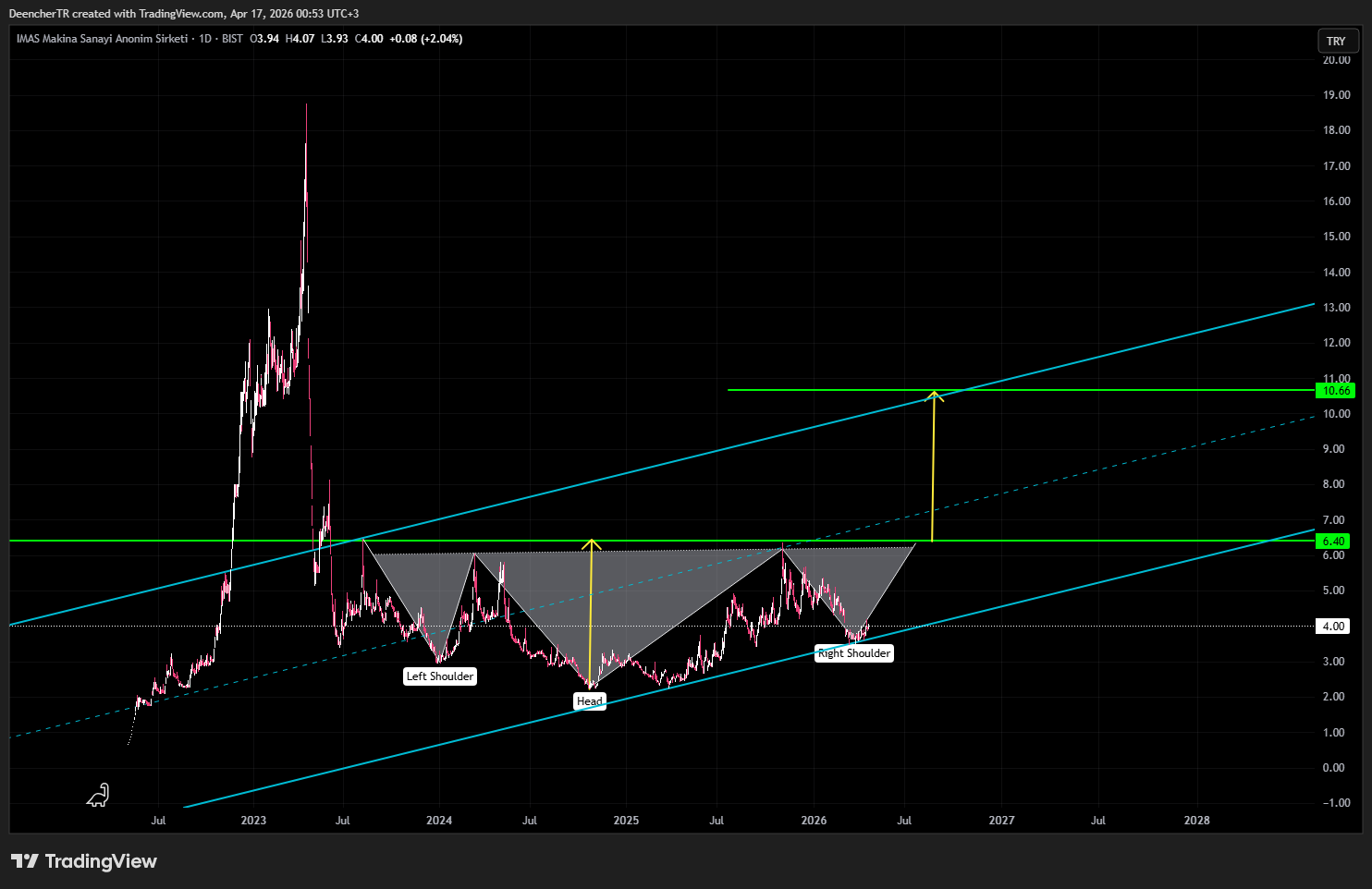
Task: Open the TRY currency selector
Action: click(x=1337, y=41)
